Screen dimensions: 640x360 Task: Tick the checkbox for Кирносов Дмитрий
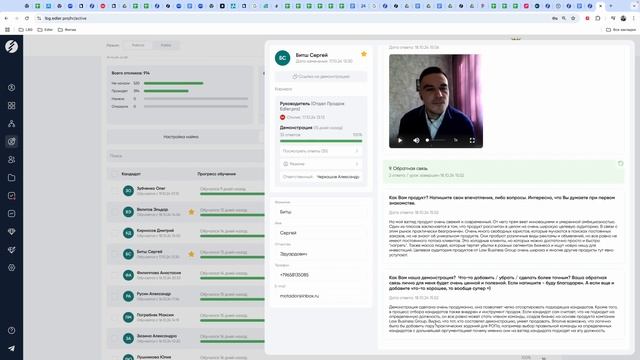(114, 233)
